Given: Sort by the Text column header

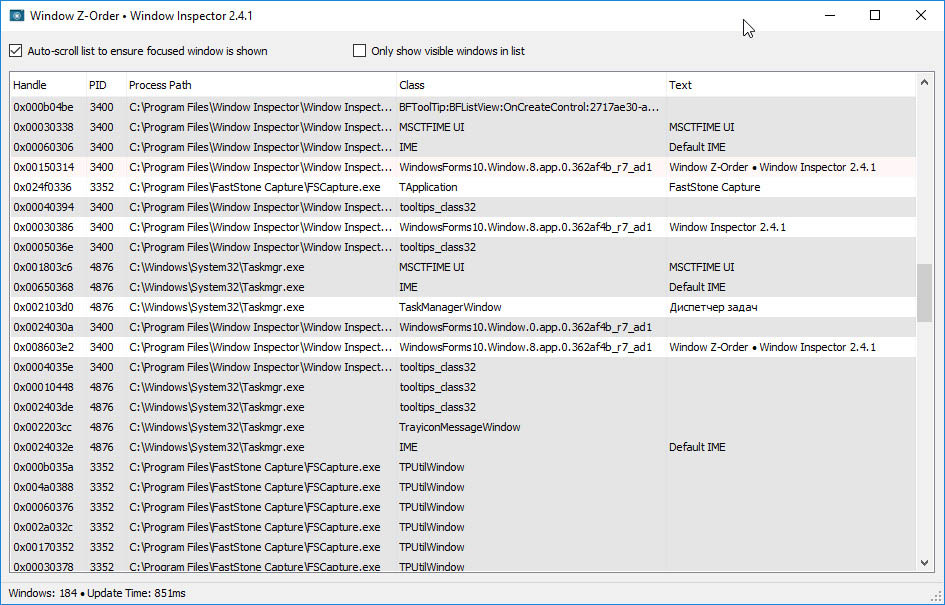Looking at the screenshot, I should pyautogui.click(x=790, y=85).
